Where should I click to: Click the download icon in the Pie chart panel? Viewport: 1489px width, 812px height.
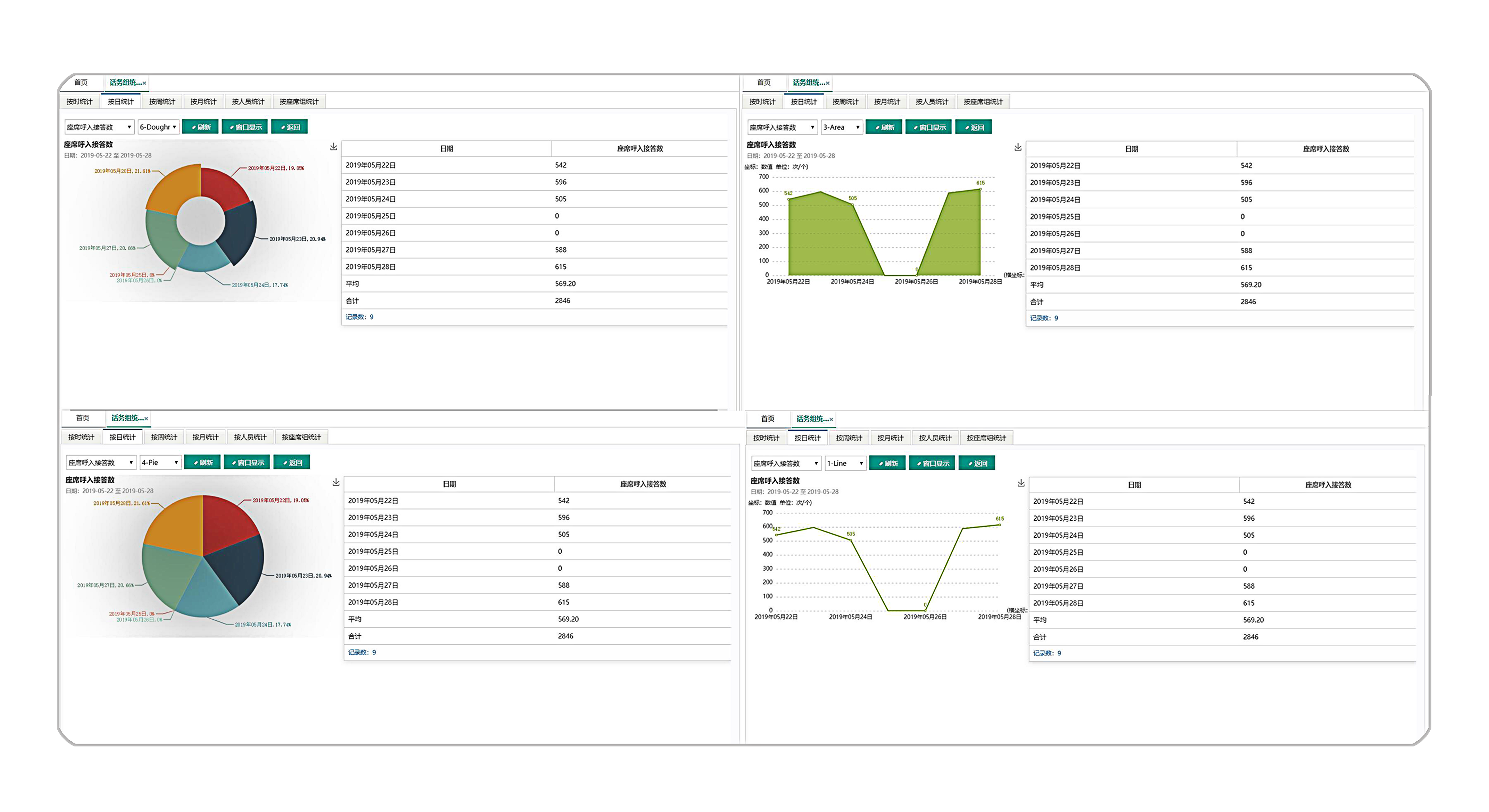[x=336, y=482]
